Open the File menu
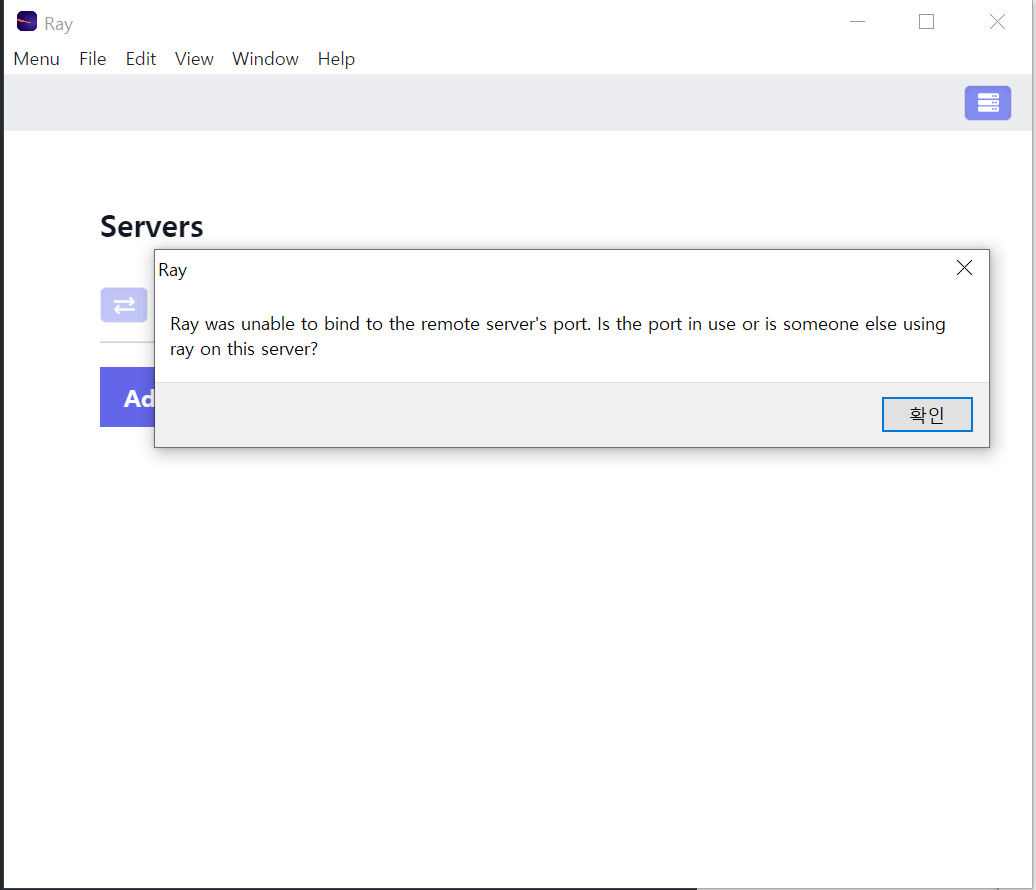 click(x=92, y=59)
